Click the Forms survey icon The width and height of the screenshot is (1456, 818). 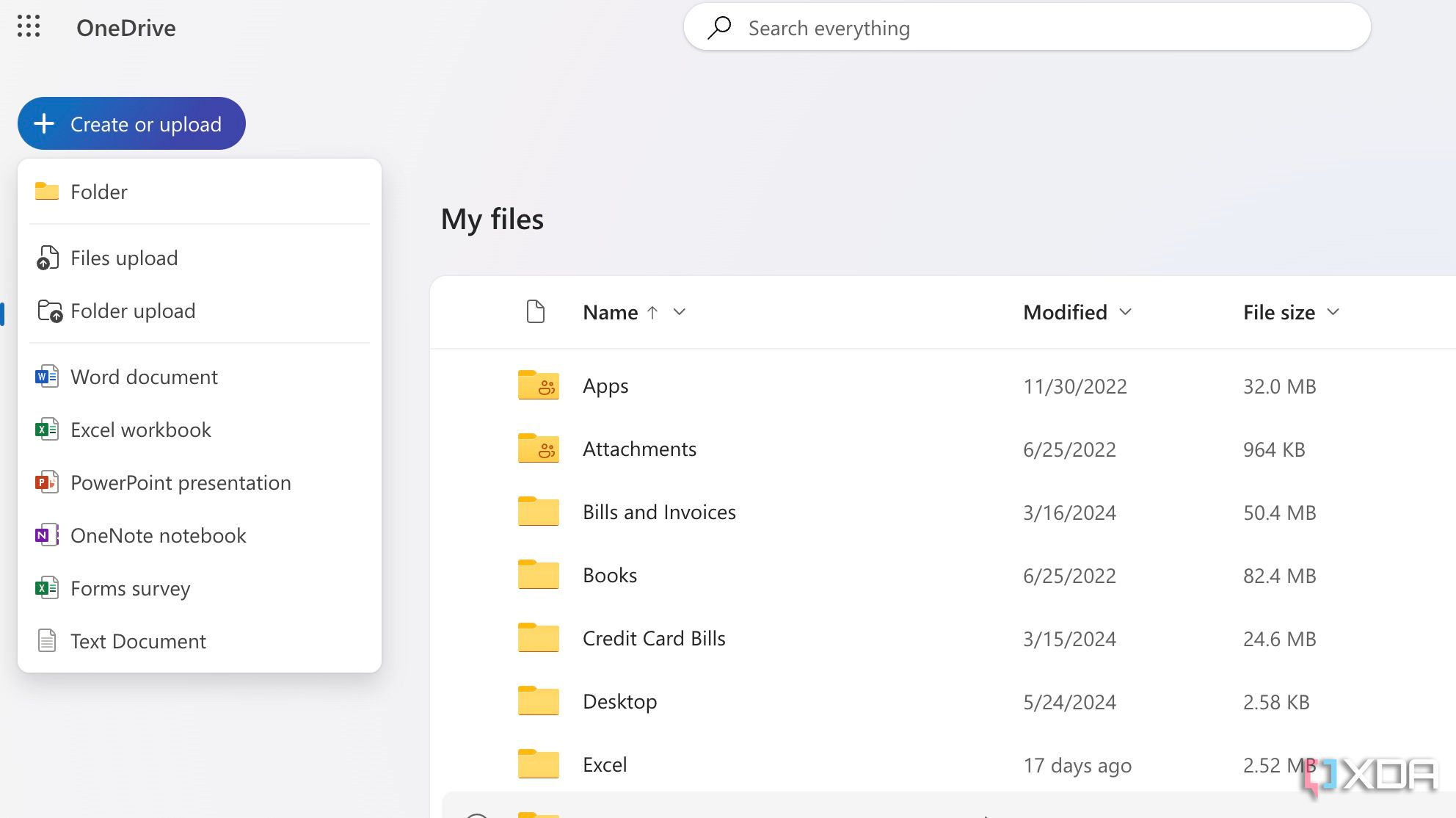[x=47, y=588]
